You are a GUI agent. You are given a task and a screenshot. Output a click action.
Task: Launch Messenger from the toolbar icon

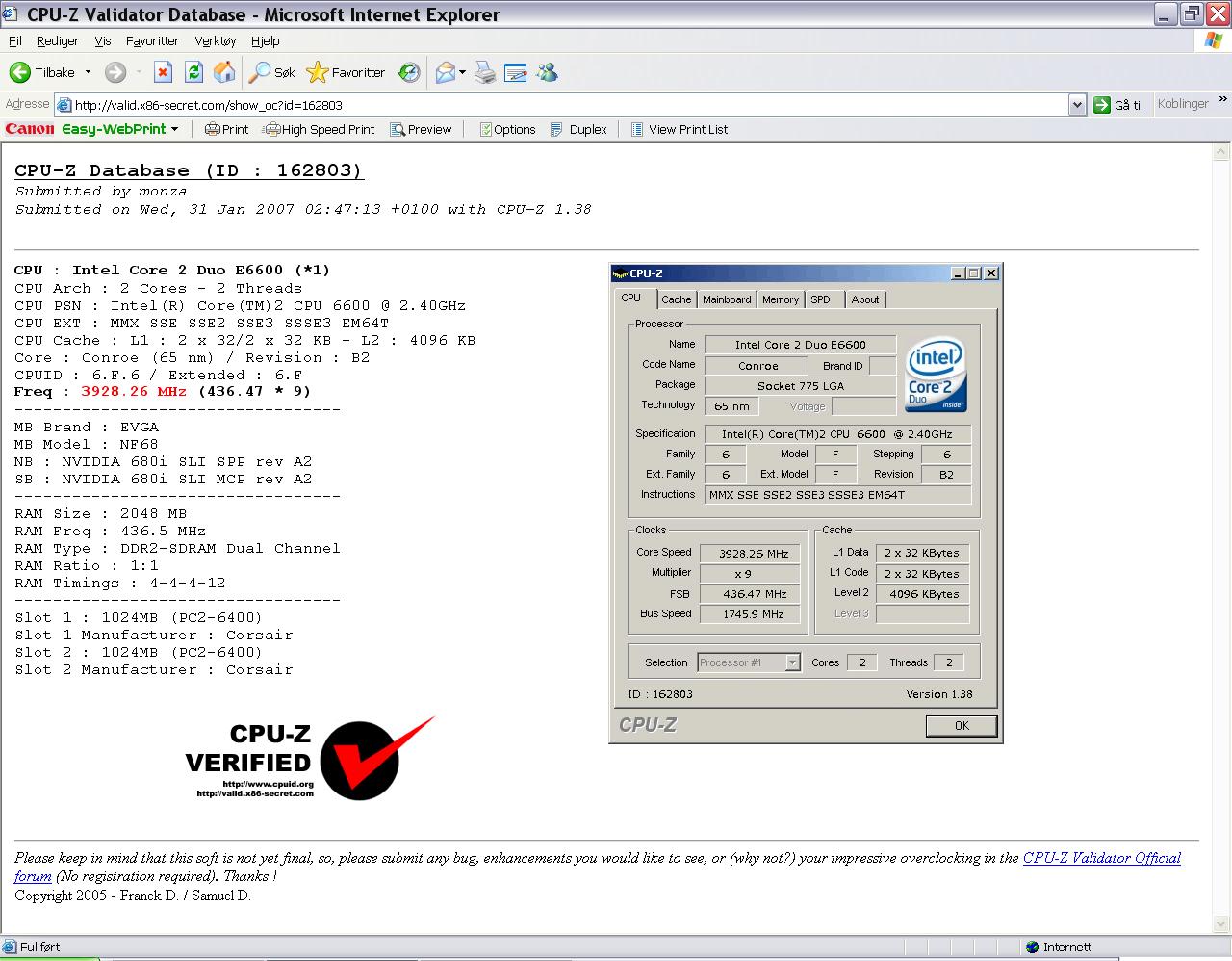tap(548, 72)
